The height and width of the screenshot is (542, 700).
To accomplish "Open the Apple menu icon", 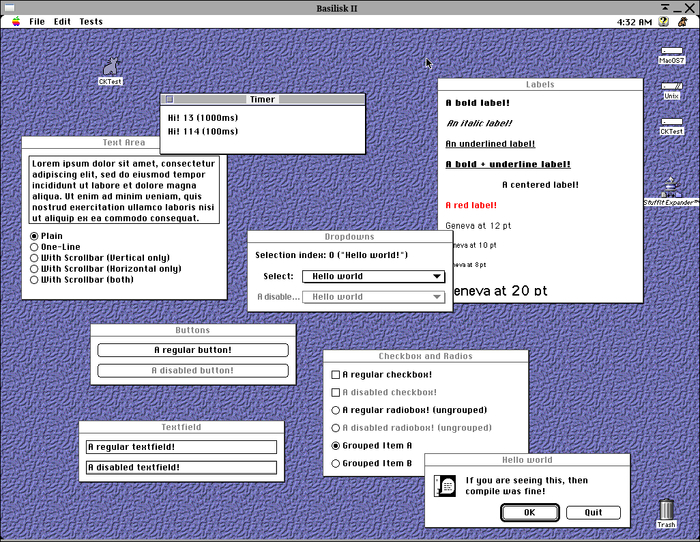I will (16, 21).
